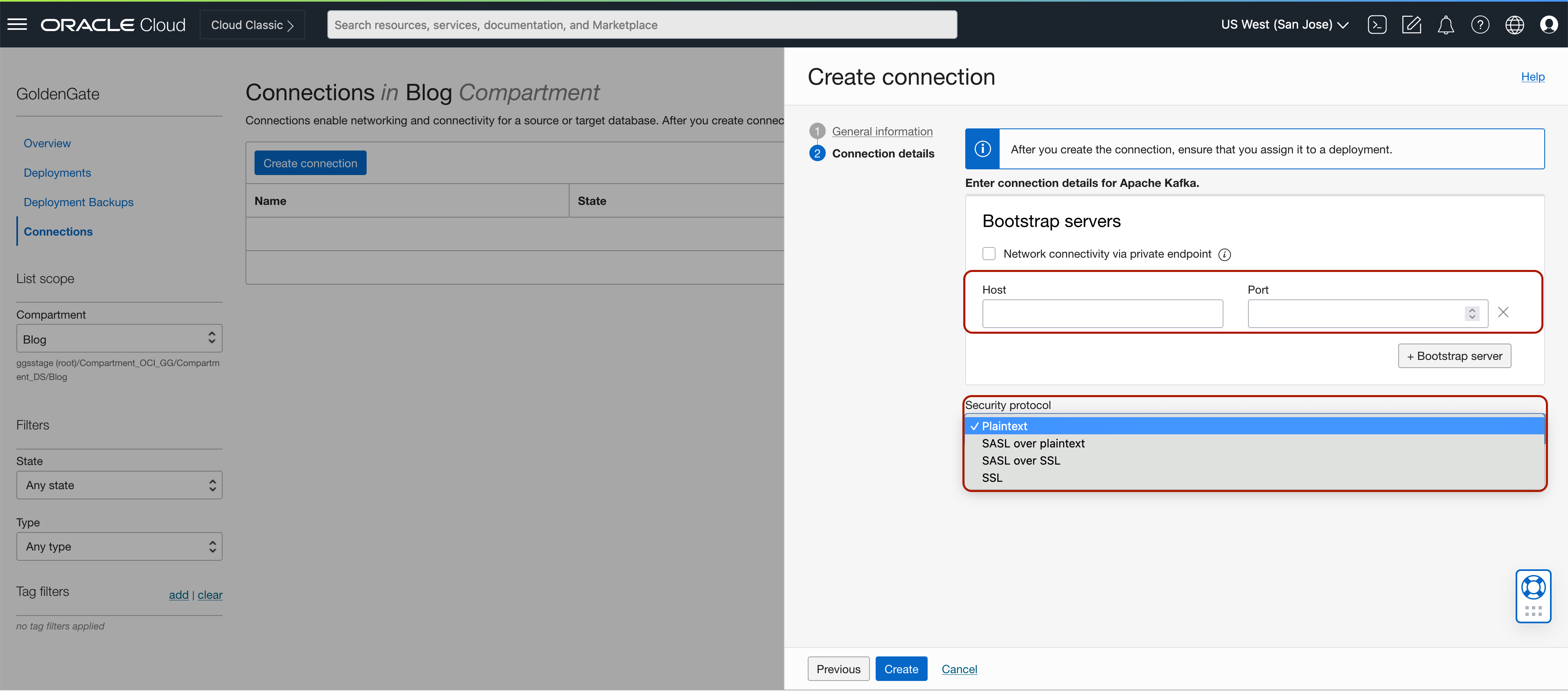Image resolution: width=1568 pixels, height=692 pixels.
Task: Expand the US West region selector
Action: click(x=1285, y=25)
